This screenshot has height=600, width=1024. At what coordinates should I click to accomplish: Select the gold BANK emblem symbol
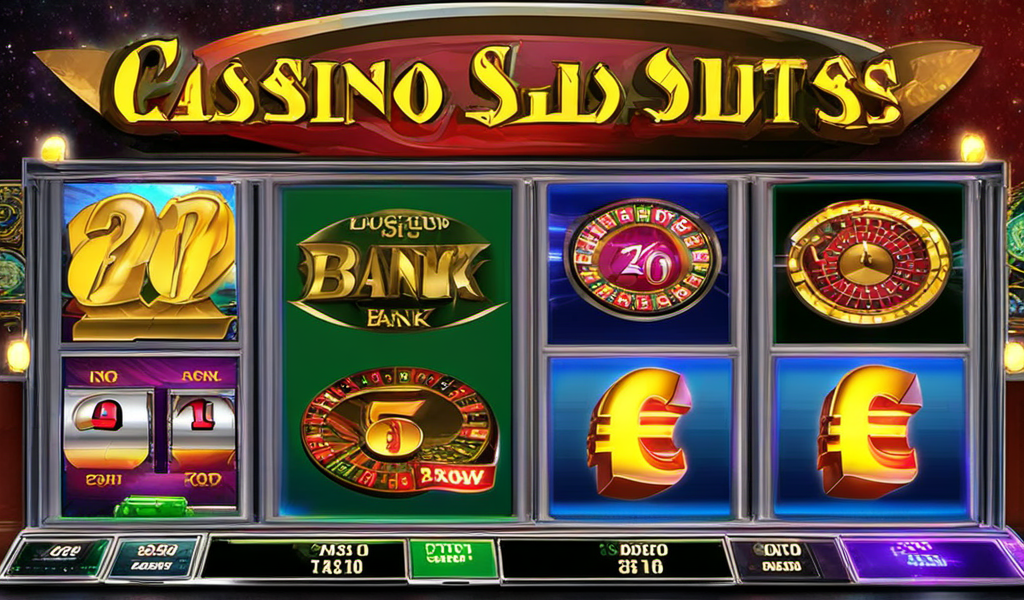pyautogui.click(x=396, y=270)
